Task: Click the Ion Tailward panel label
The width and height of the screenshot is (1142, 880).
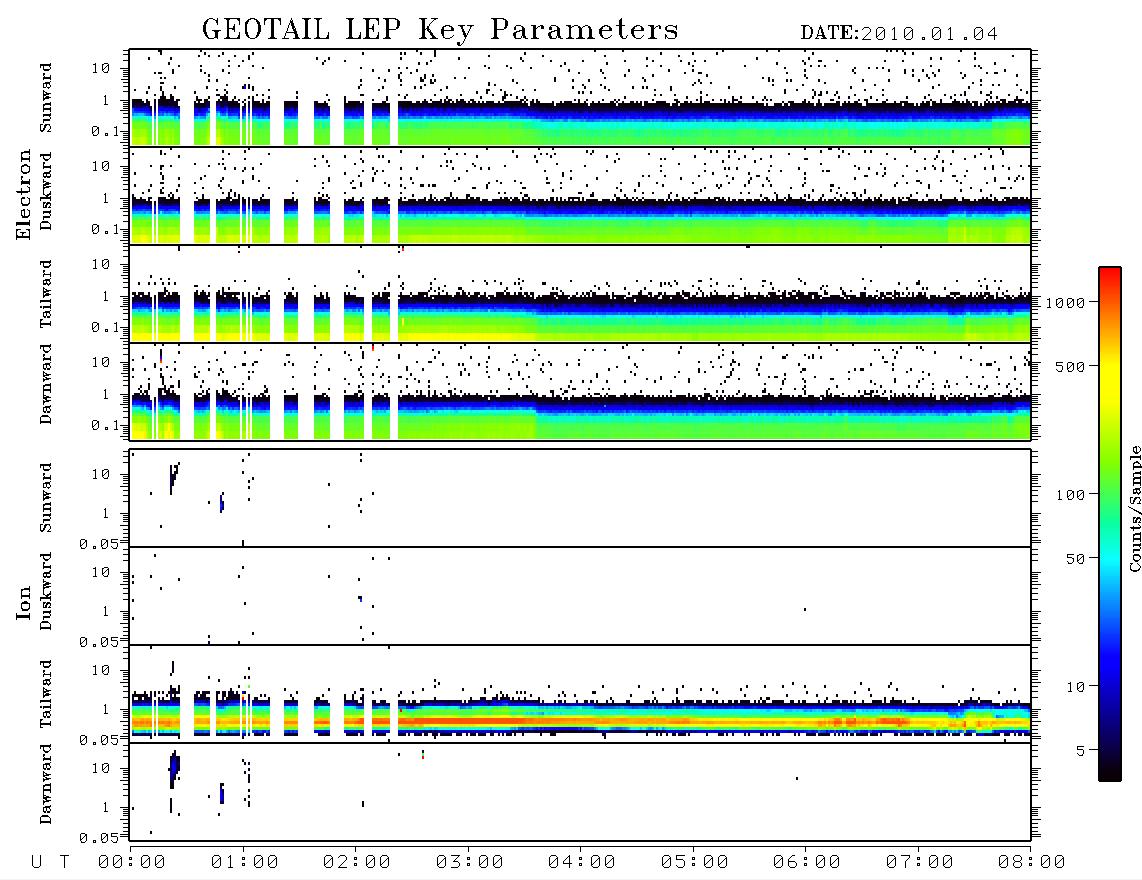Action: tap(46, 694)
